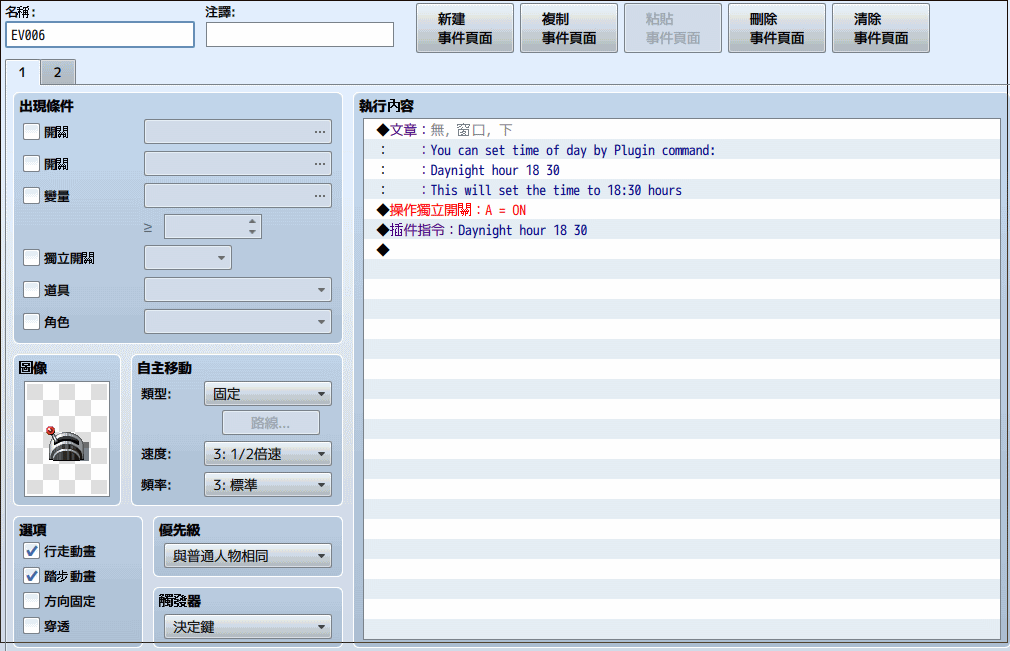The height and width of the screenshot is (651, 1010).
Task: Enable the 道具 condition checkbox
Action: [32, 289]
